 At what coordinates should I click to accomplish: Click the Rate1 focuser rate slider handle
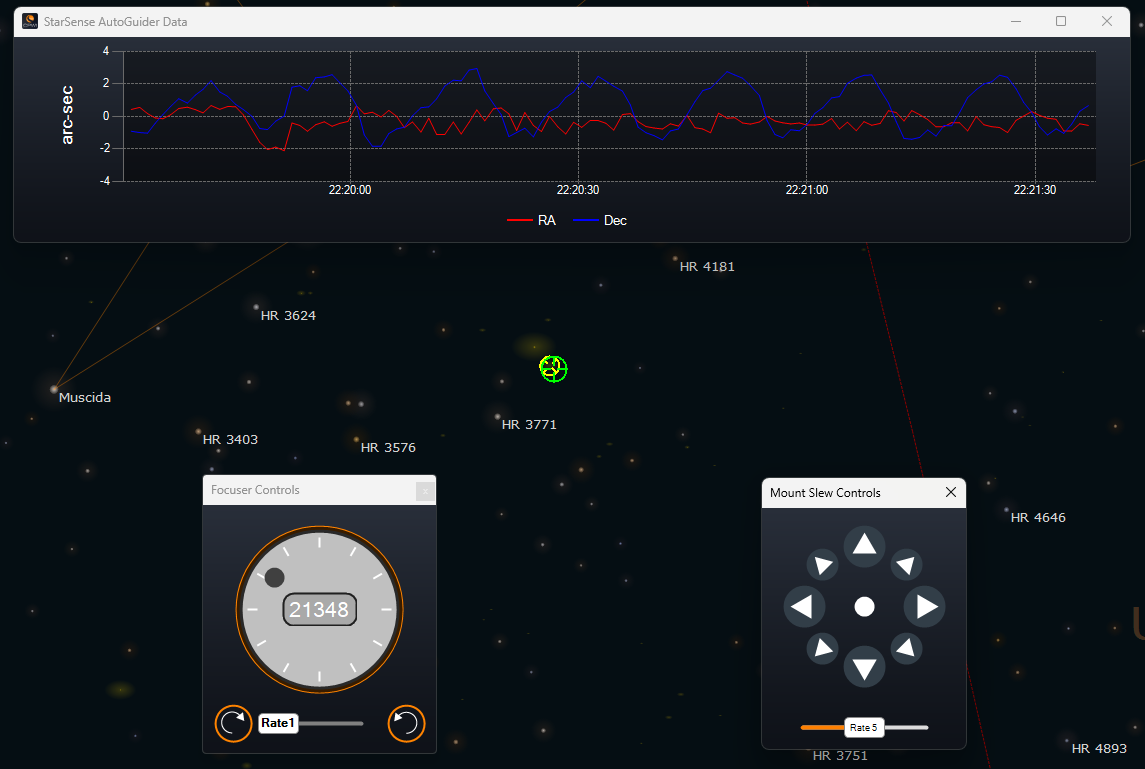(x=278, y=723)
